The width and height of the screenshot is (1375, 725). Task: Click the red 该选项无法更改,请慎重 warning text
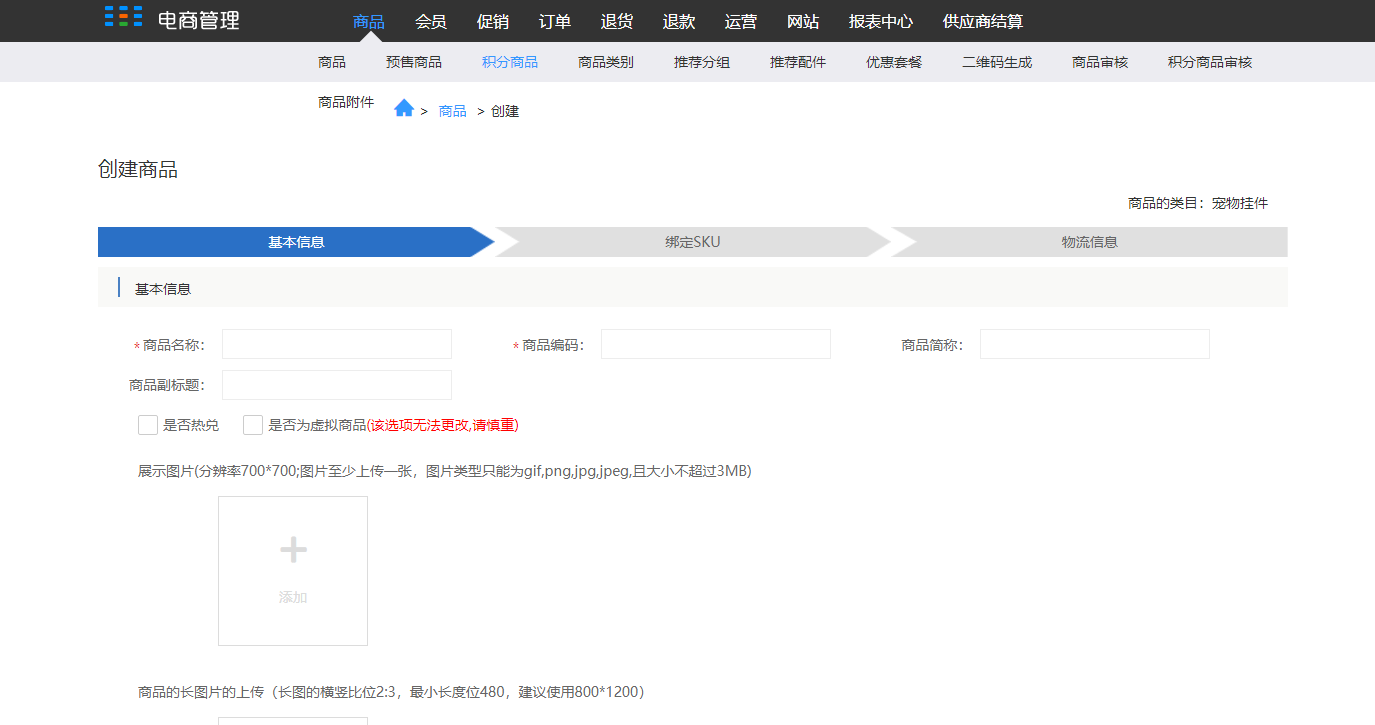point(443,425)
